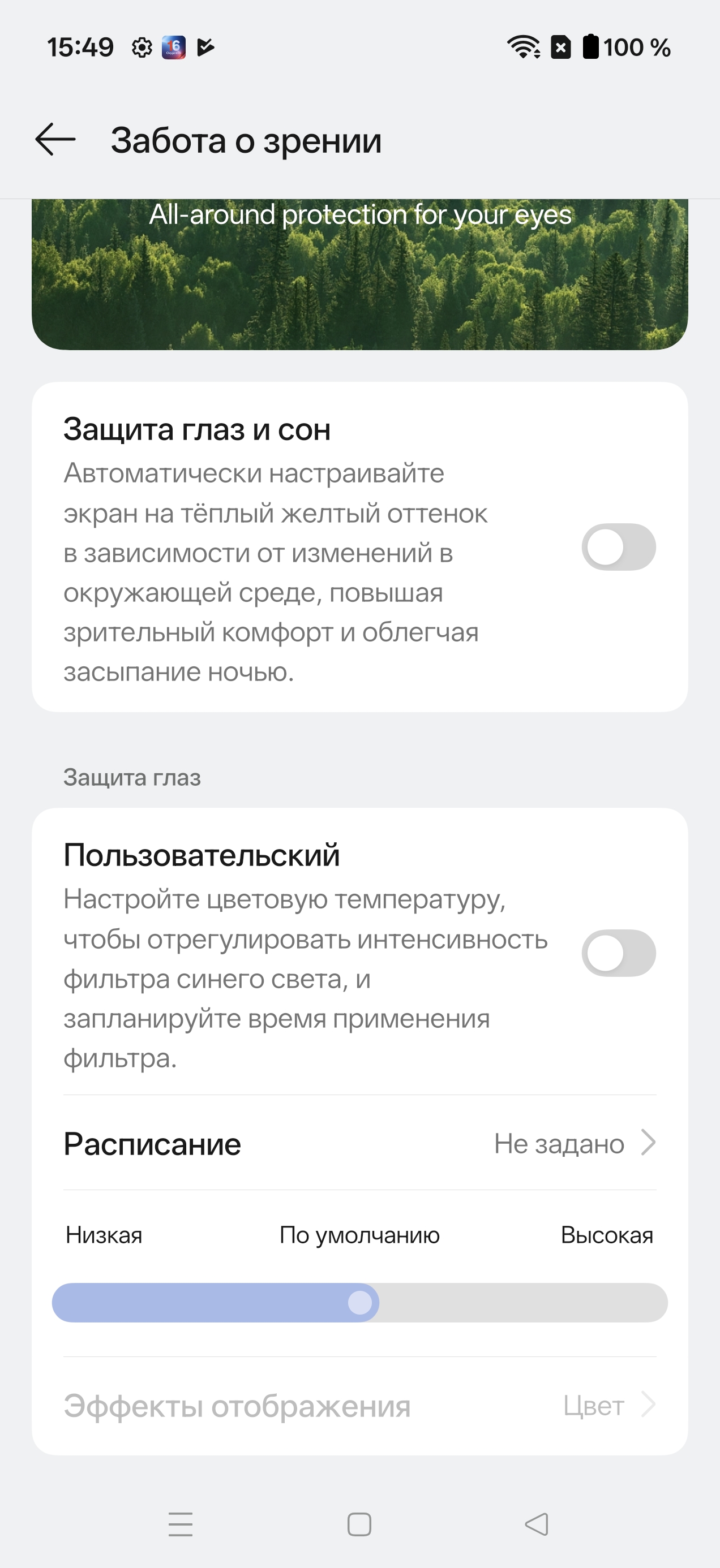This screenshot has height=1568, width=720.
Task: Tap the Высокая intensity label
Action: point(607,1235)
